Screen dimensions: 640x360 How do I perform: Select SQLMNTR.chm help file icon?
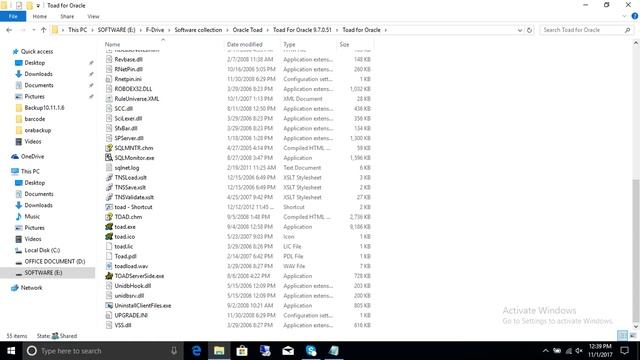(109, 148)
